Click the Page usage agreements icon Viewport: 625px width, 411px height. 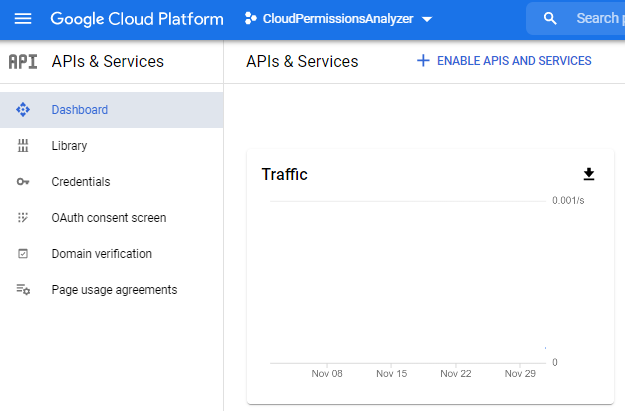[23, 290]
